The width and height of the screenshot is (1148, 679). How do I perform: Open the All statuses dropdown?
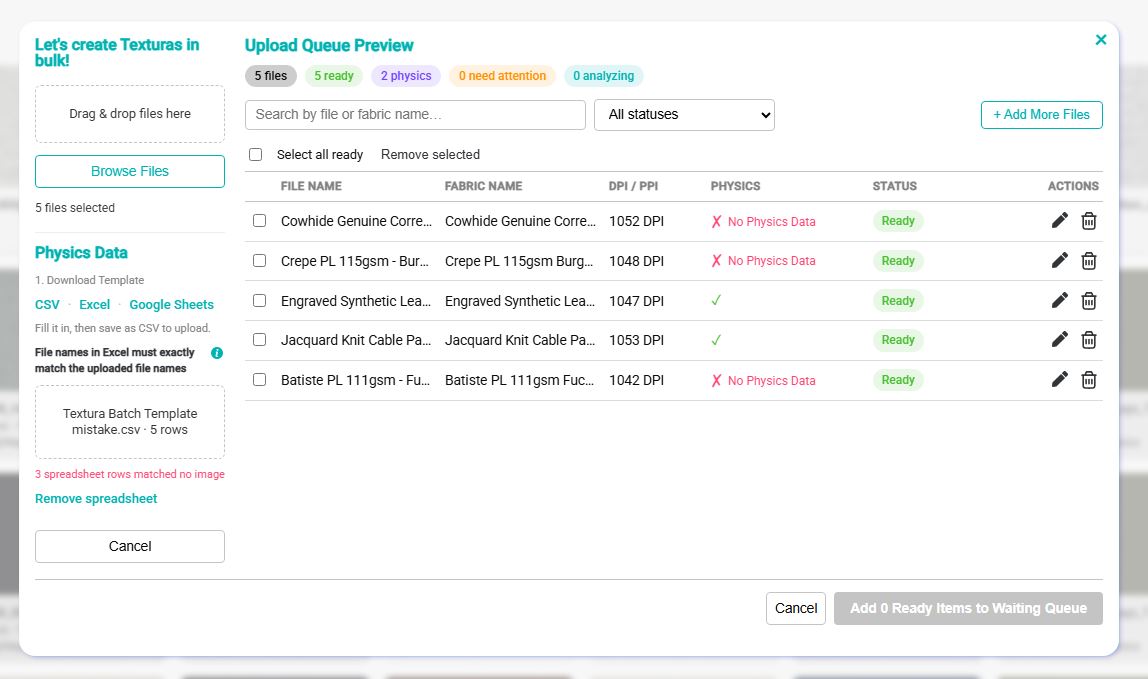684,115
